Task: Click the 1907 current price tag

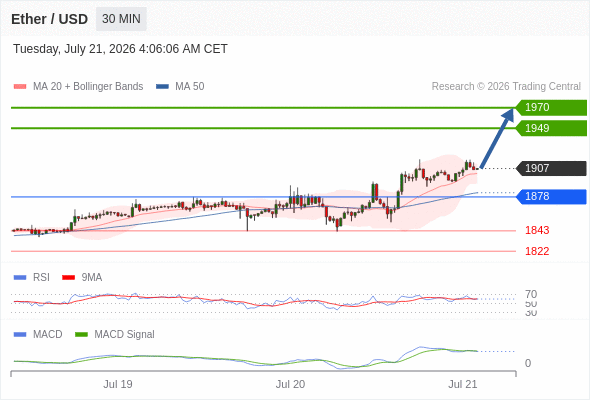Action: click(551, 168)
